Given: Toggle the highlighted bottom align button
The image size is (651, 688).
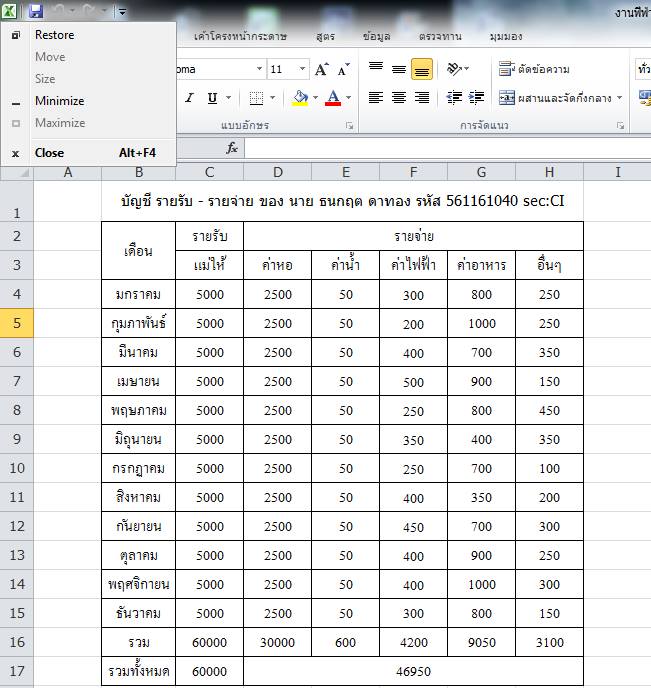Looking at the screenshot, I should click(x=422, y=69).
